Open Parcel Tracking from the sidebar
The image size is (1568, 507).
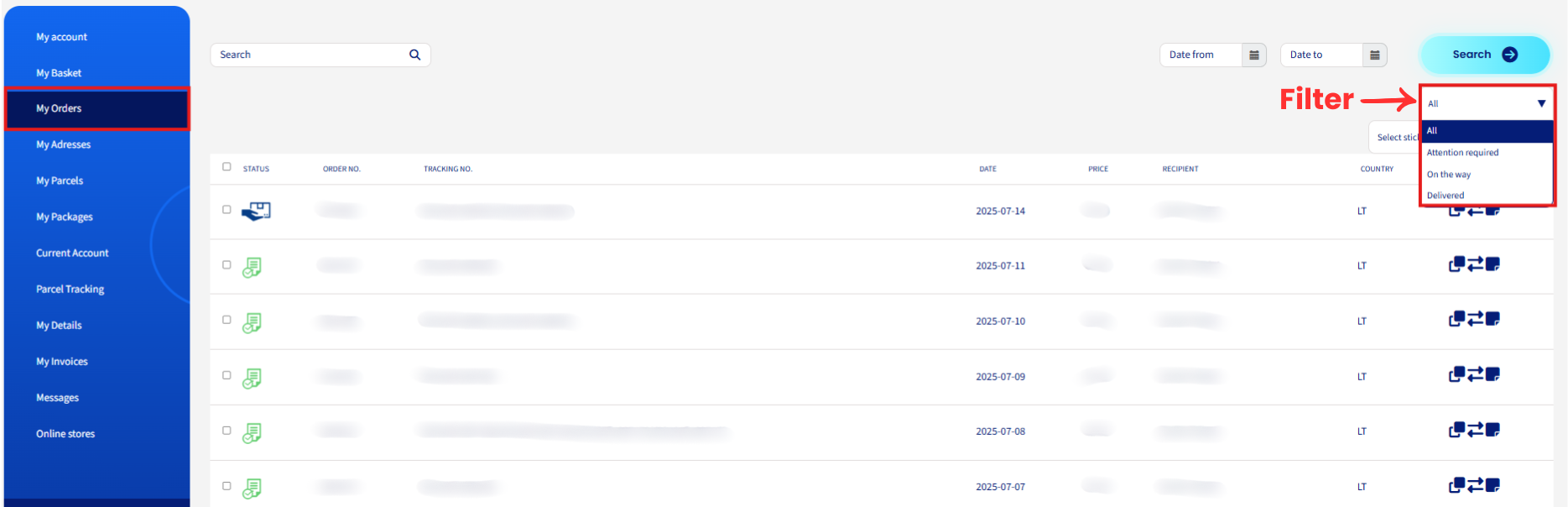click(x=70, y=290)
